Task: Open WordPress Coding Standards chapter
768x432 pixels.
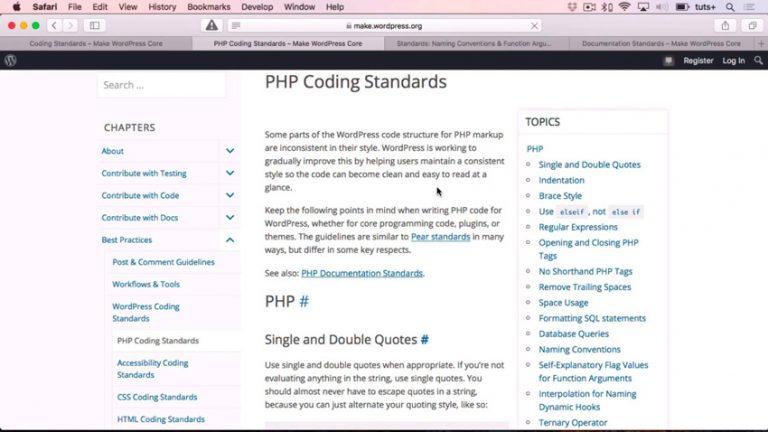Action: point(145,312)
